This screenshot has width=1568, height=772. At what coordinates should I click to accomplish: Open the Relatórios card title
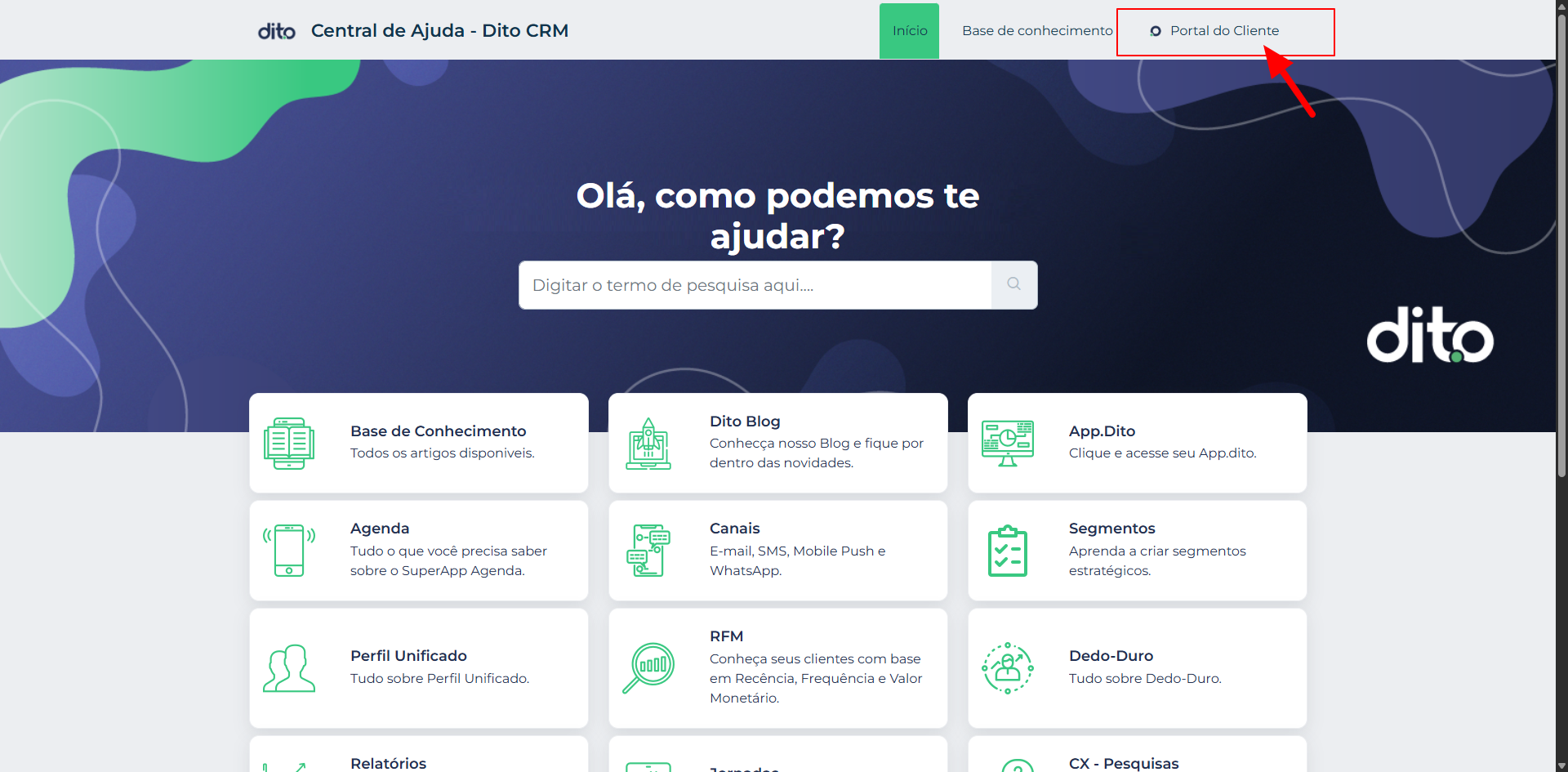click(x=388, y=764)
